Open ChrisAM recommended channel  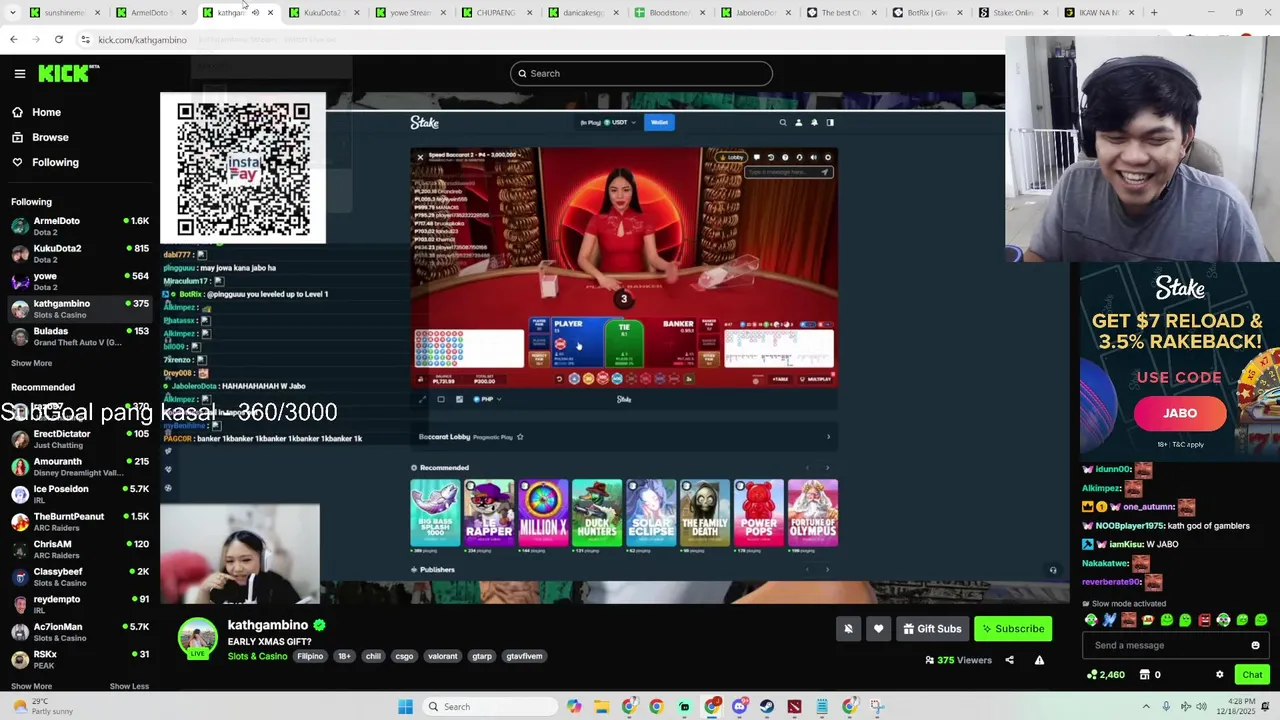pyautogui.click(x=80, y=549)
